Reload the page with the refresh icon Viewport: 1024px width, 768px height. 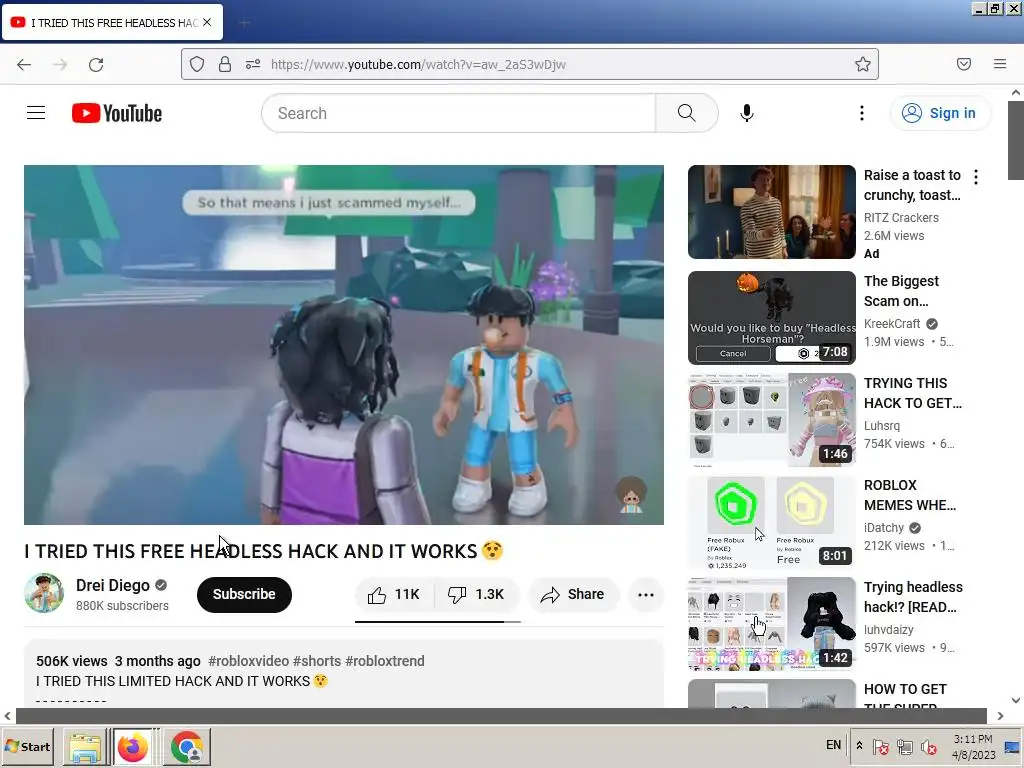96,64
